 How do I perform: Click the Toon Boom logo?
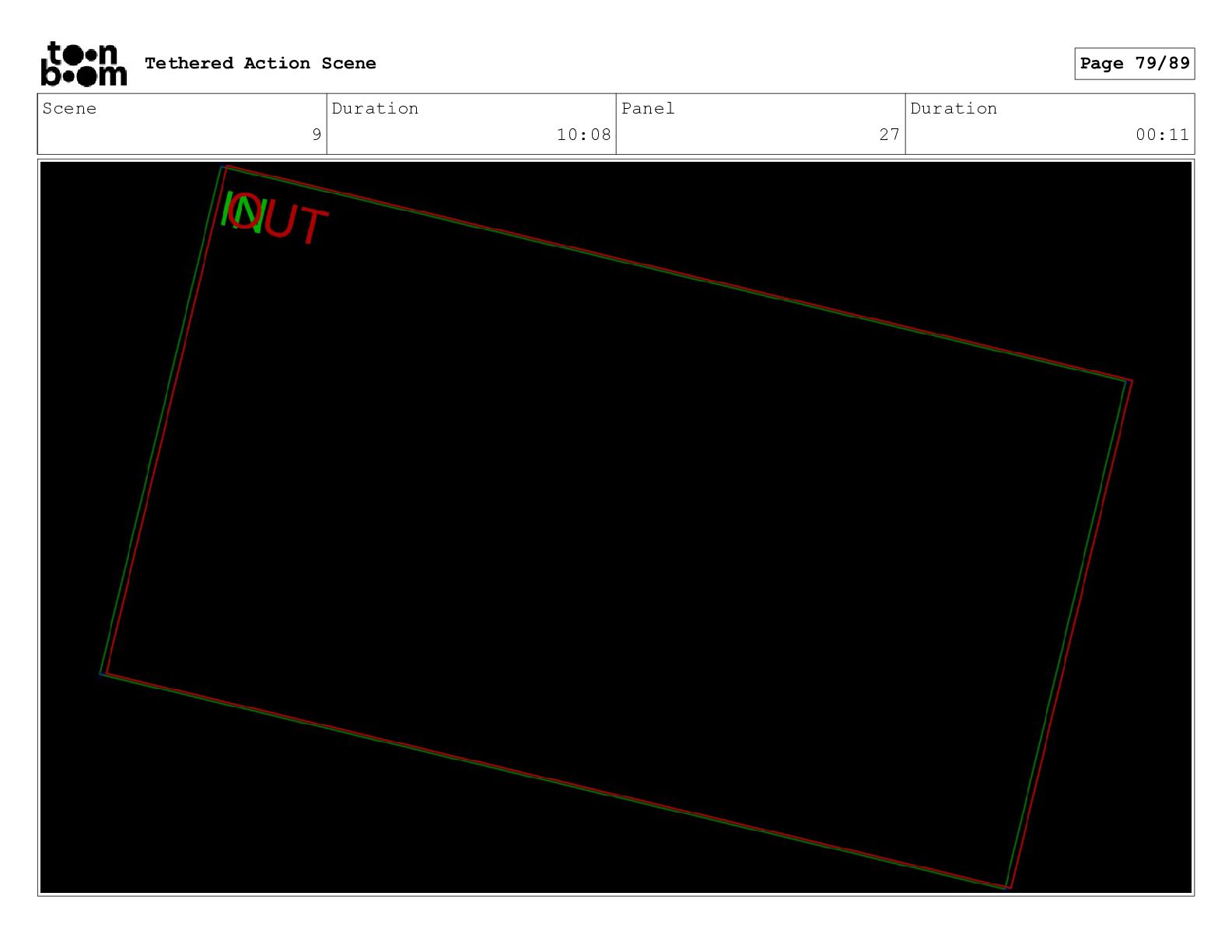[83, 63]
